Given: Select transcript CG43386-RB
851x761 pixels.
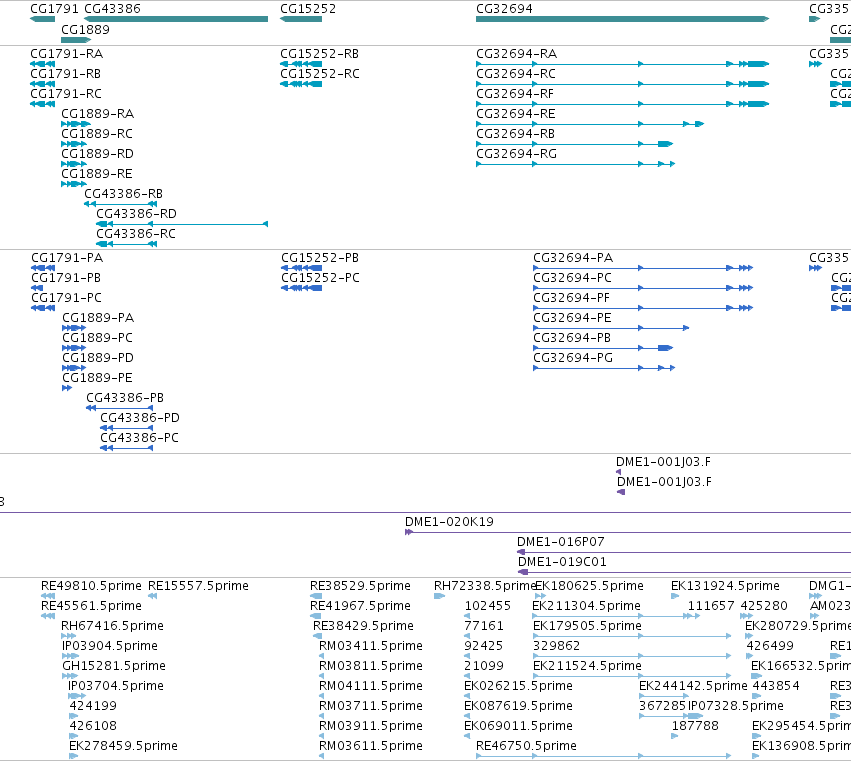Looking at the screenshot, I should pos(123,194).
